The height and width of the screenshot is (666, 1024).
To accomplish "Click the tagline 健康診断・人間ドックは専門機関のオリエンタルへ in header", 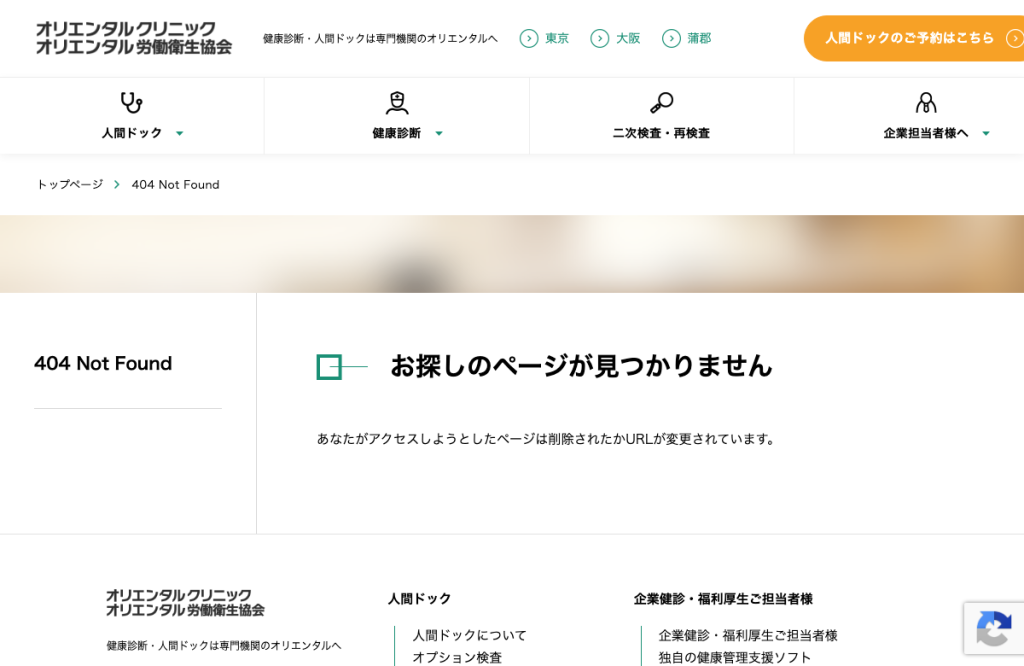I will [380, 39].
